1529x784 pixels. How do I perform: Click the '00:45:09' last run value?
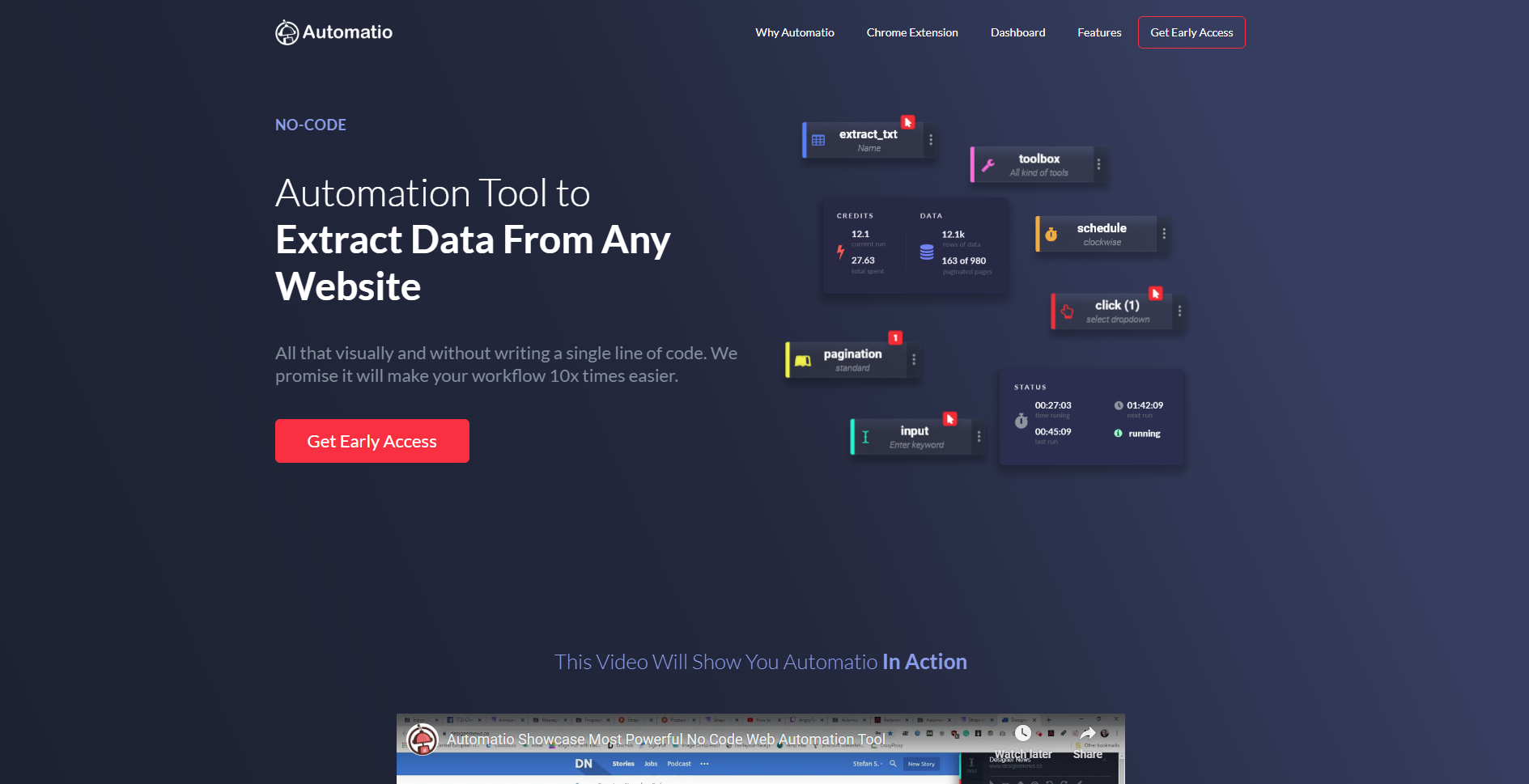pos(1053,432)
